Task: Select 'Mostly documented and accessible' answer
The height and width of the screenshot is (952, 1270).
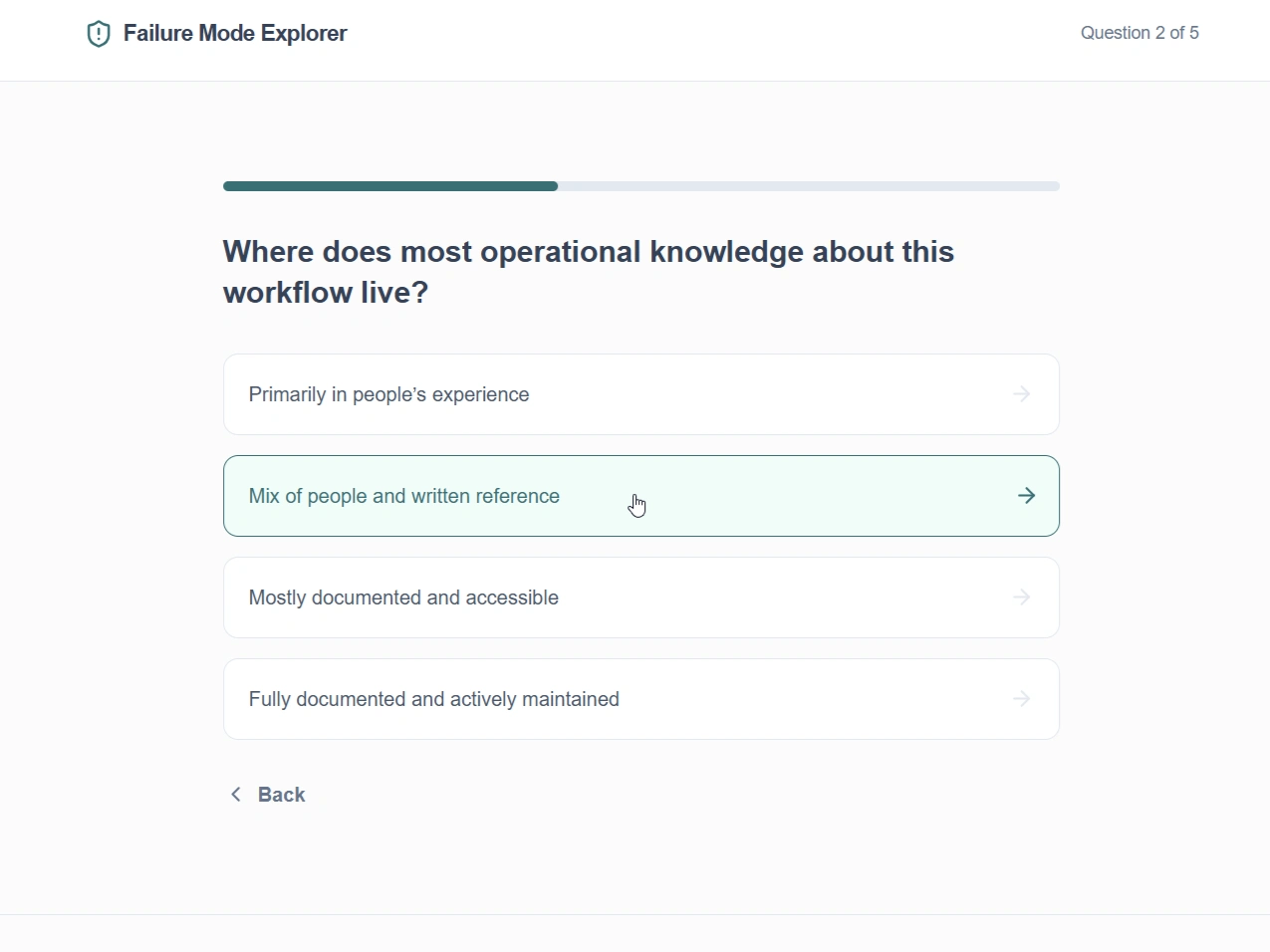Action: tap(403, 597)
